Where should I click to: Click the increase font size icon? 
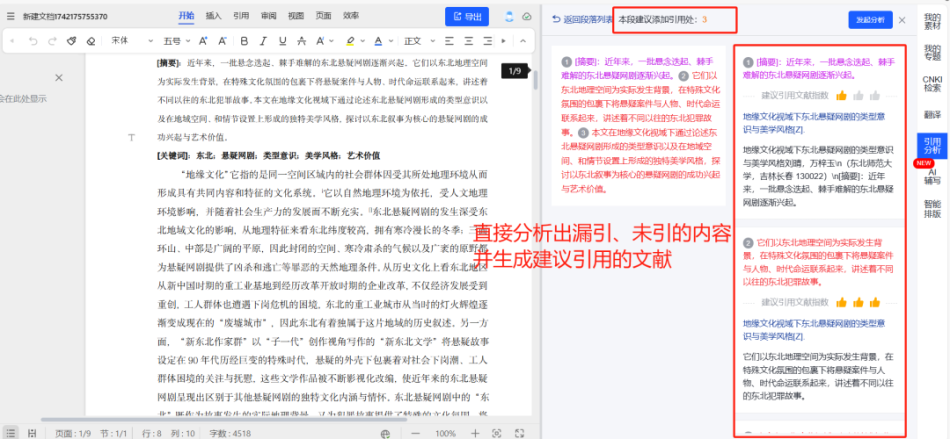[204, 41]
